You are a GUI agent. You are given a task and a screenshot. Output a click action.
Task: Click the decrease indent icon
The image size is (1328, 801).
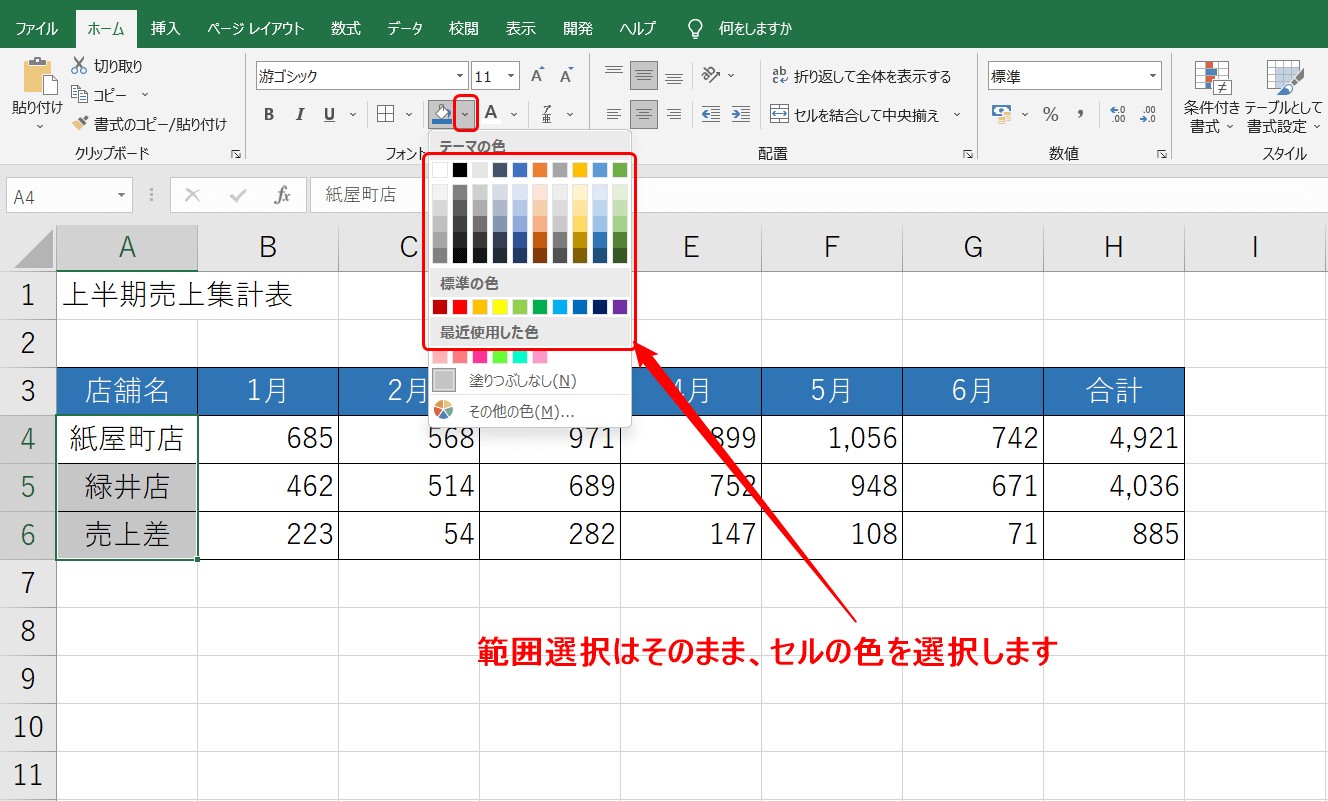[x=711, y=114]
